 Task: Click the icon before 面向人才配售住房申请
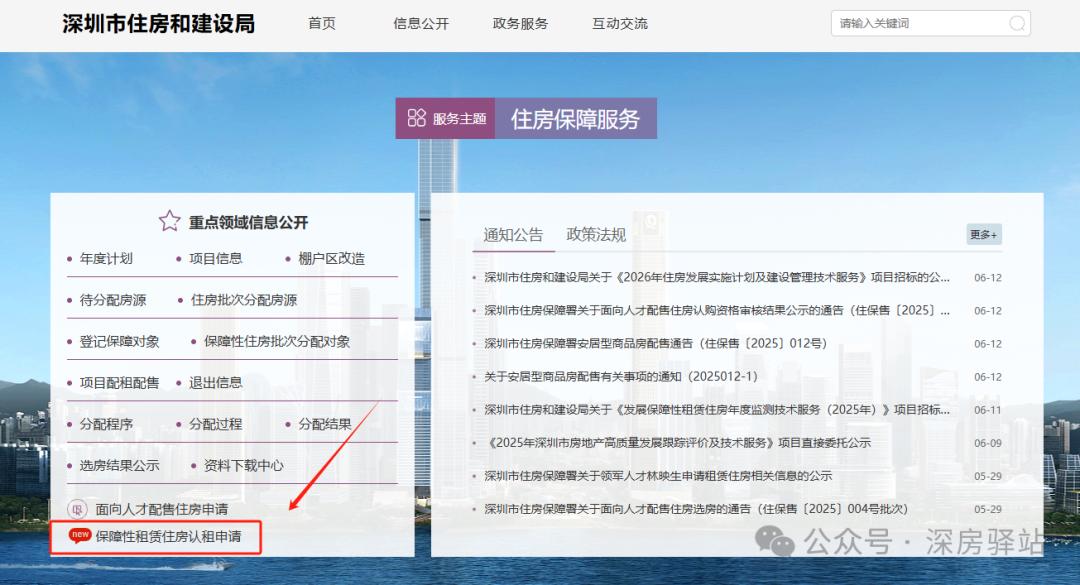tap(78, 508)
